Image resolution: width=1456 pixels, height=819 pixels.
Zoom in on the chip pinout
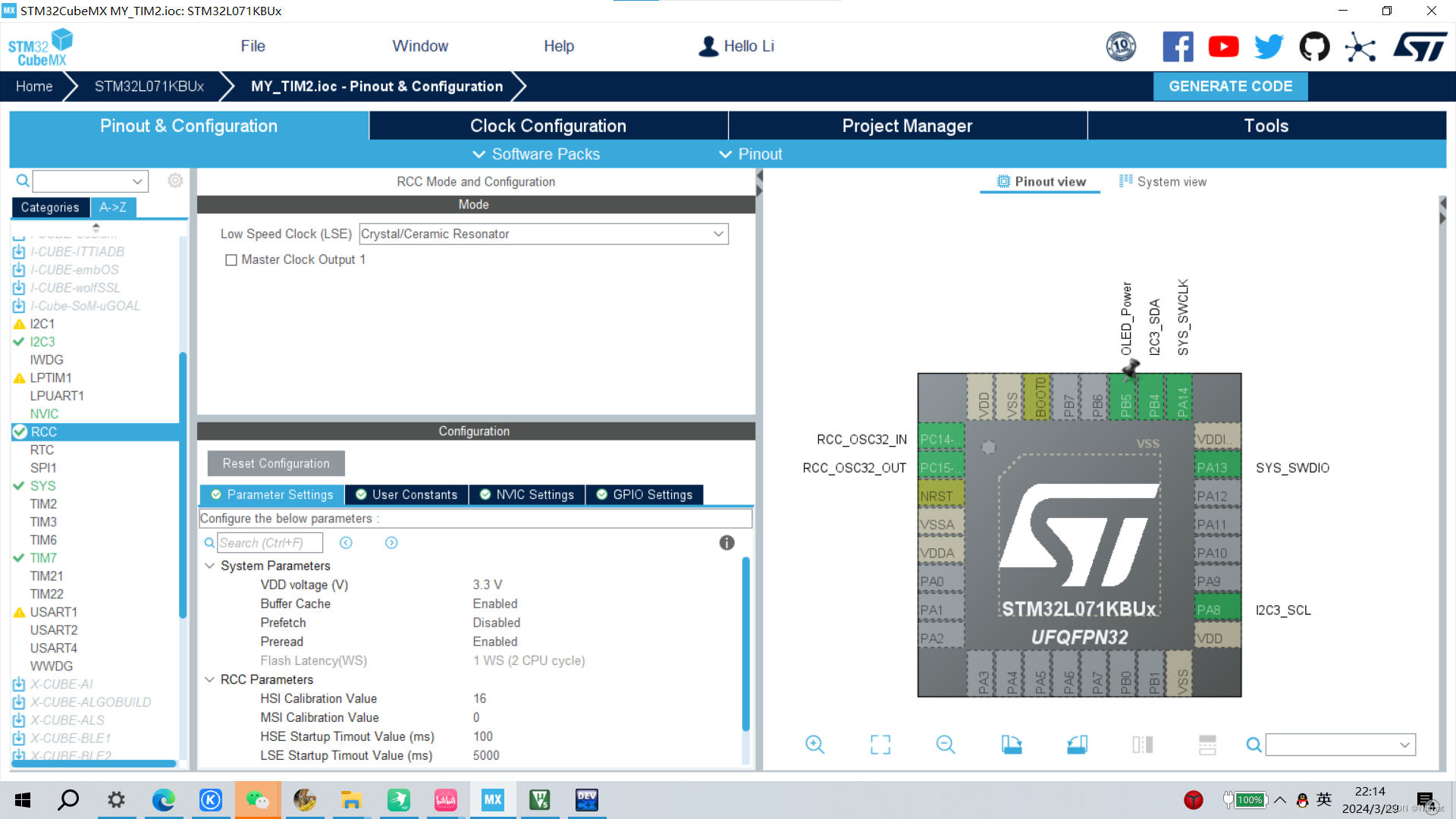coord(814,745)
